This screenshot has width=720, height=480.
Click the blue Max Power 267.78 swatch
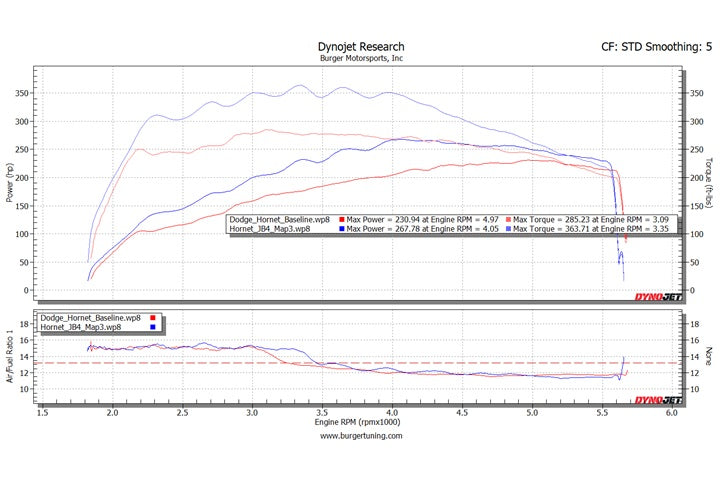click(342, 229)
